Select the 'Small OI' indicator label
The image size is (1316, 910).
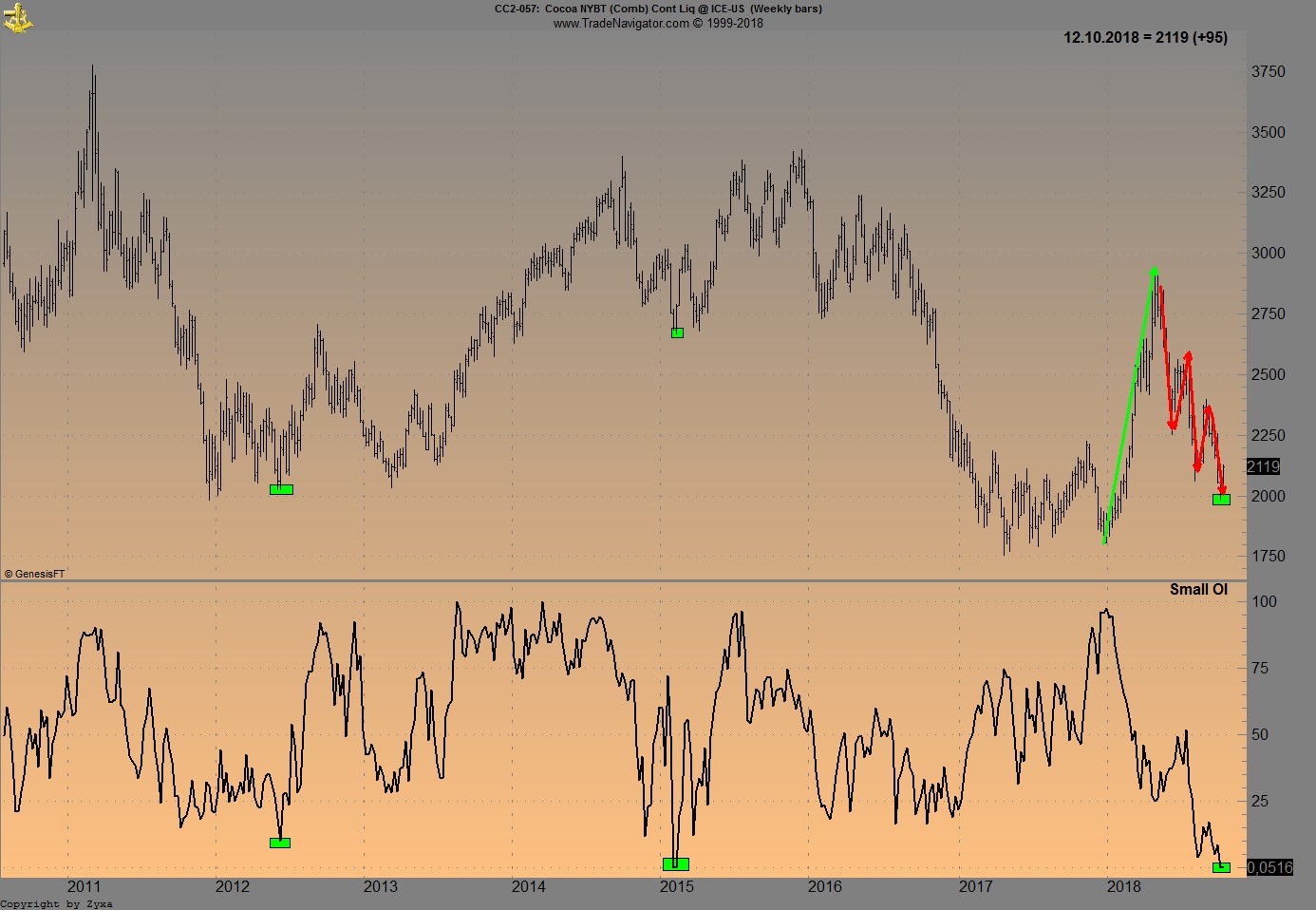[1198, 589]
